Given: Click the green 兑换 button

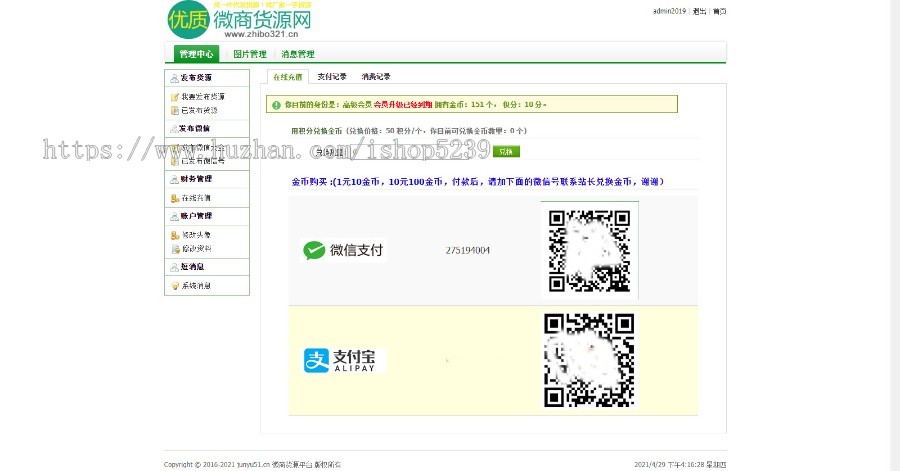Looking at the screenshot, I should click(506, 151).
